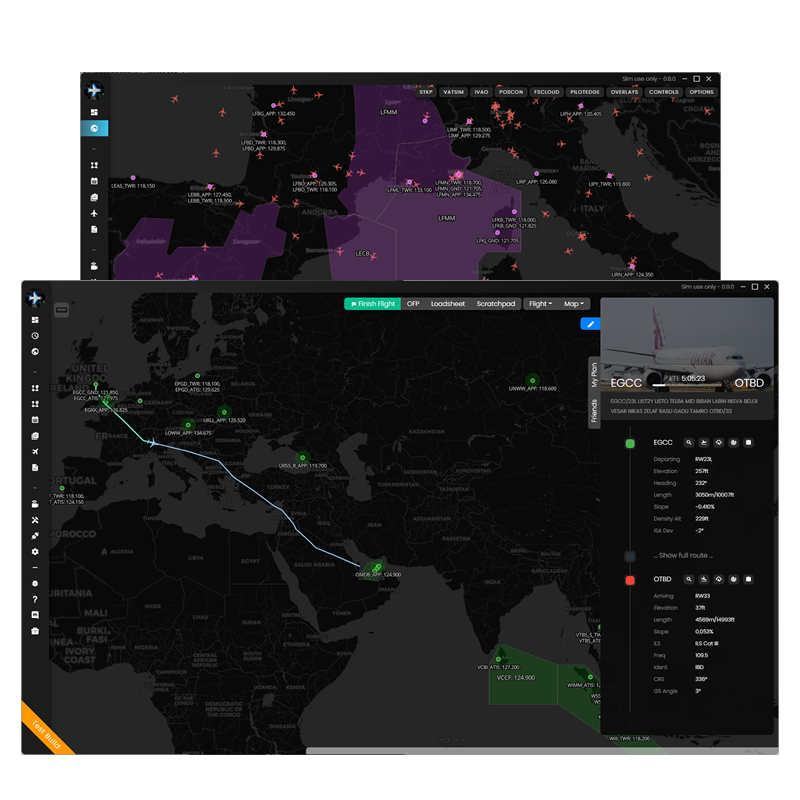Click the clock icon in the front sidebar
800x800 pixels.
pos(35,336)
